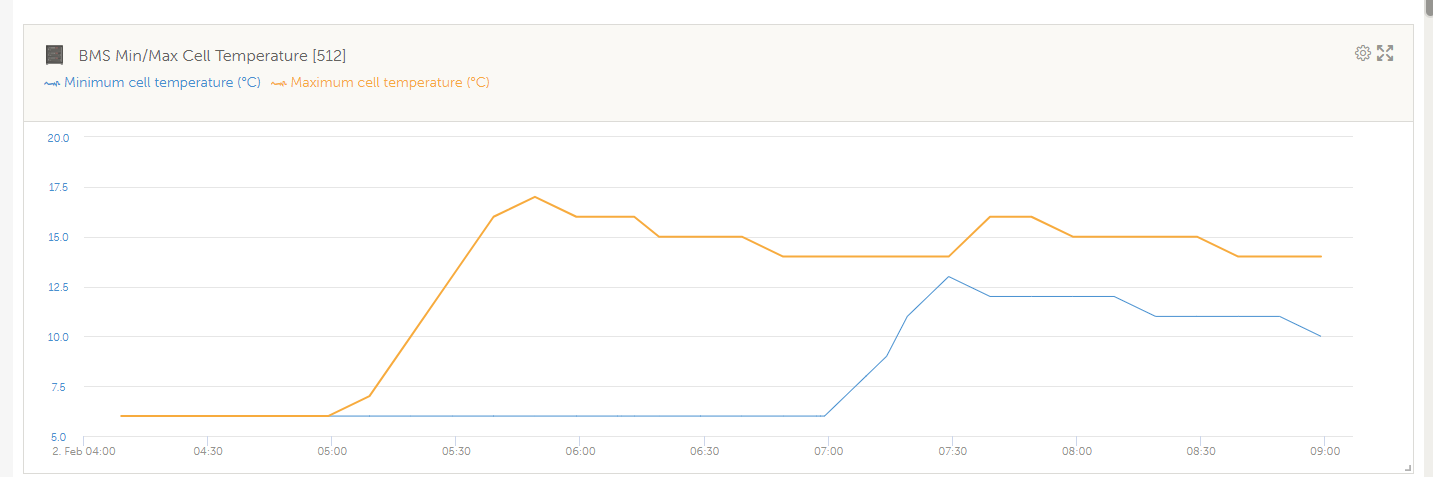Click the 07:00 time axis label
The image size is (1433, 477).
coord(828,451)
